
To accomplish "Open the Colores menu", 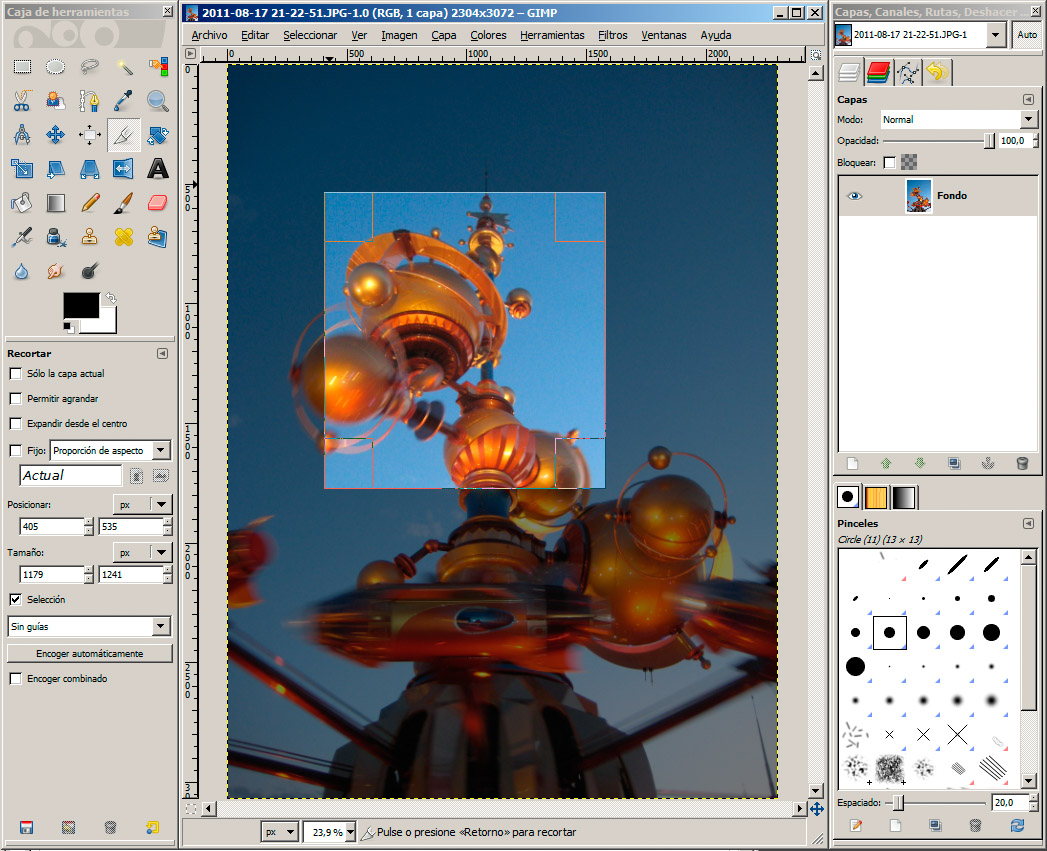I will point(488,35).
